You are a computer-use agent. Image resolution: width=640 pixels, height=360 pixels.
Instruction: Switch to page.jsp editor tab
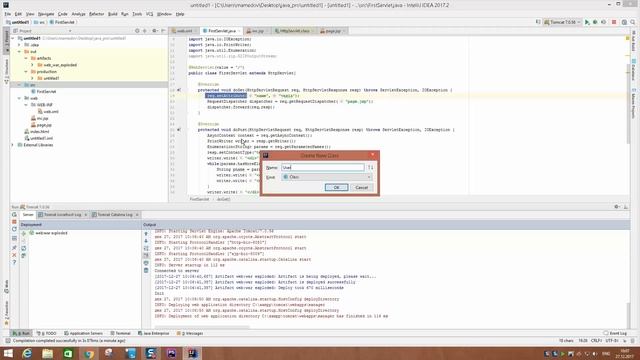pos(332,31)
